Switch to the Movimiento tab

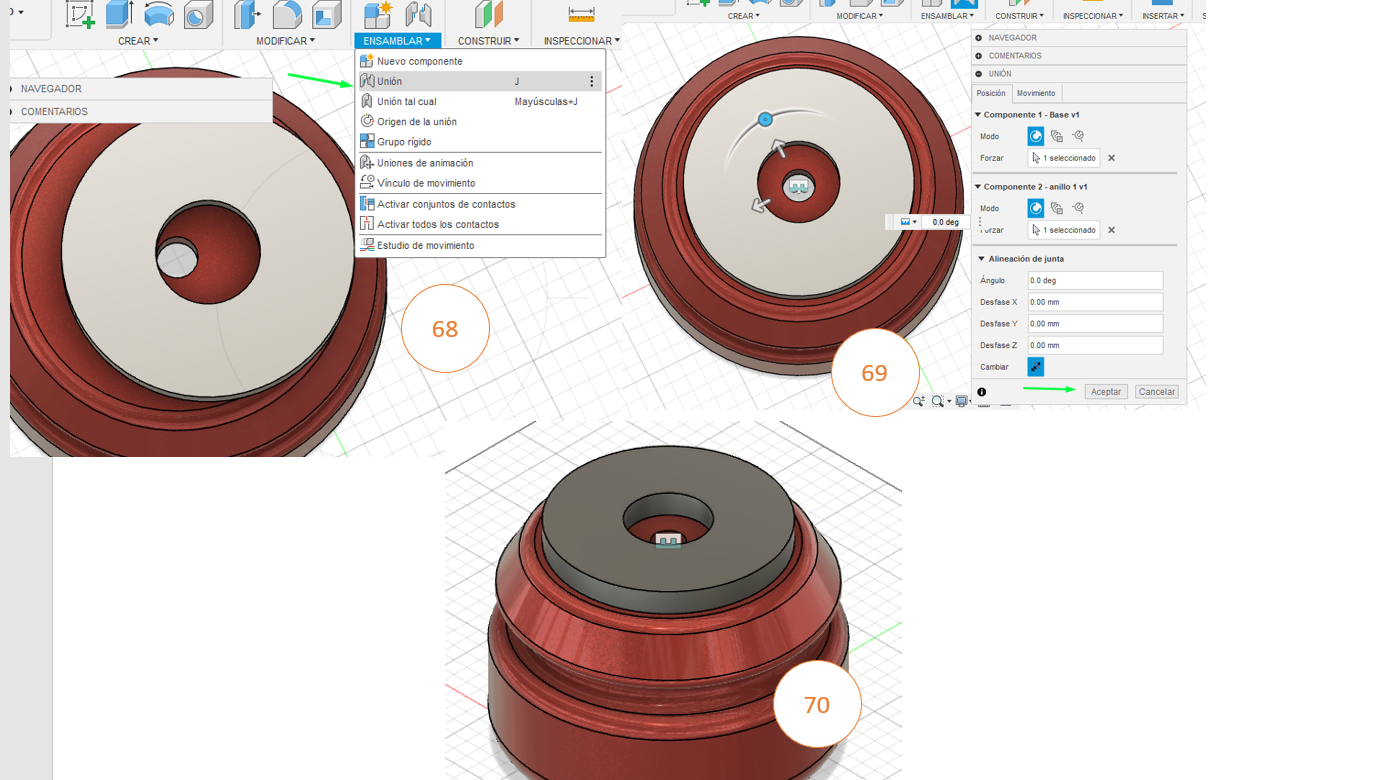tap(1036, 93)
